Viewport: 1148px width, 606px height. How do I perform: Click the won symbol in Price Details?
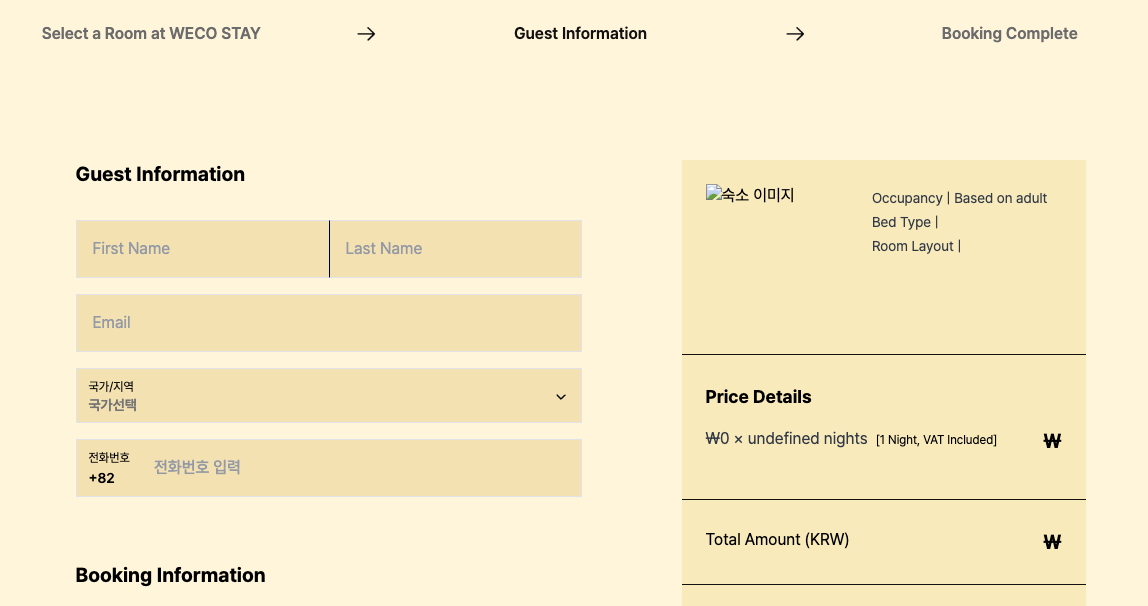coord(1051,440)
